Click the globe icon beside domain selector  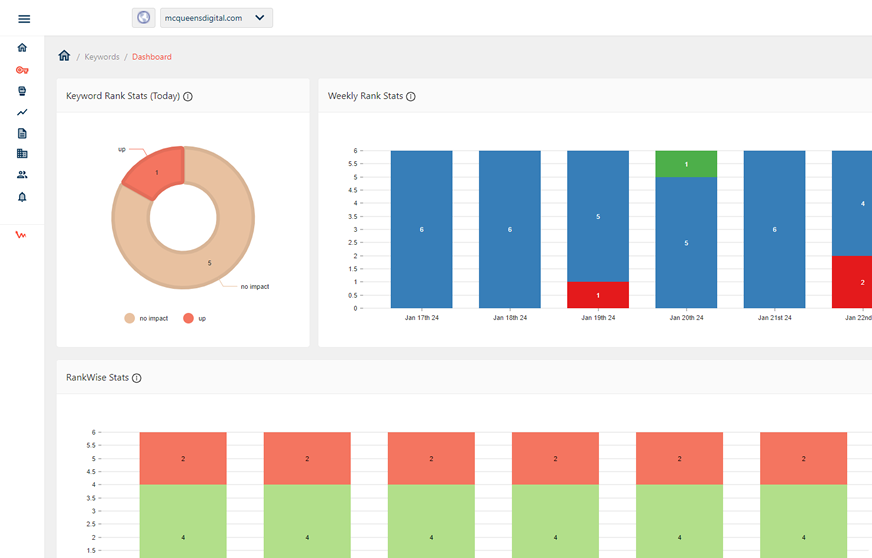tap(144, 18)
